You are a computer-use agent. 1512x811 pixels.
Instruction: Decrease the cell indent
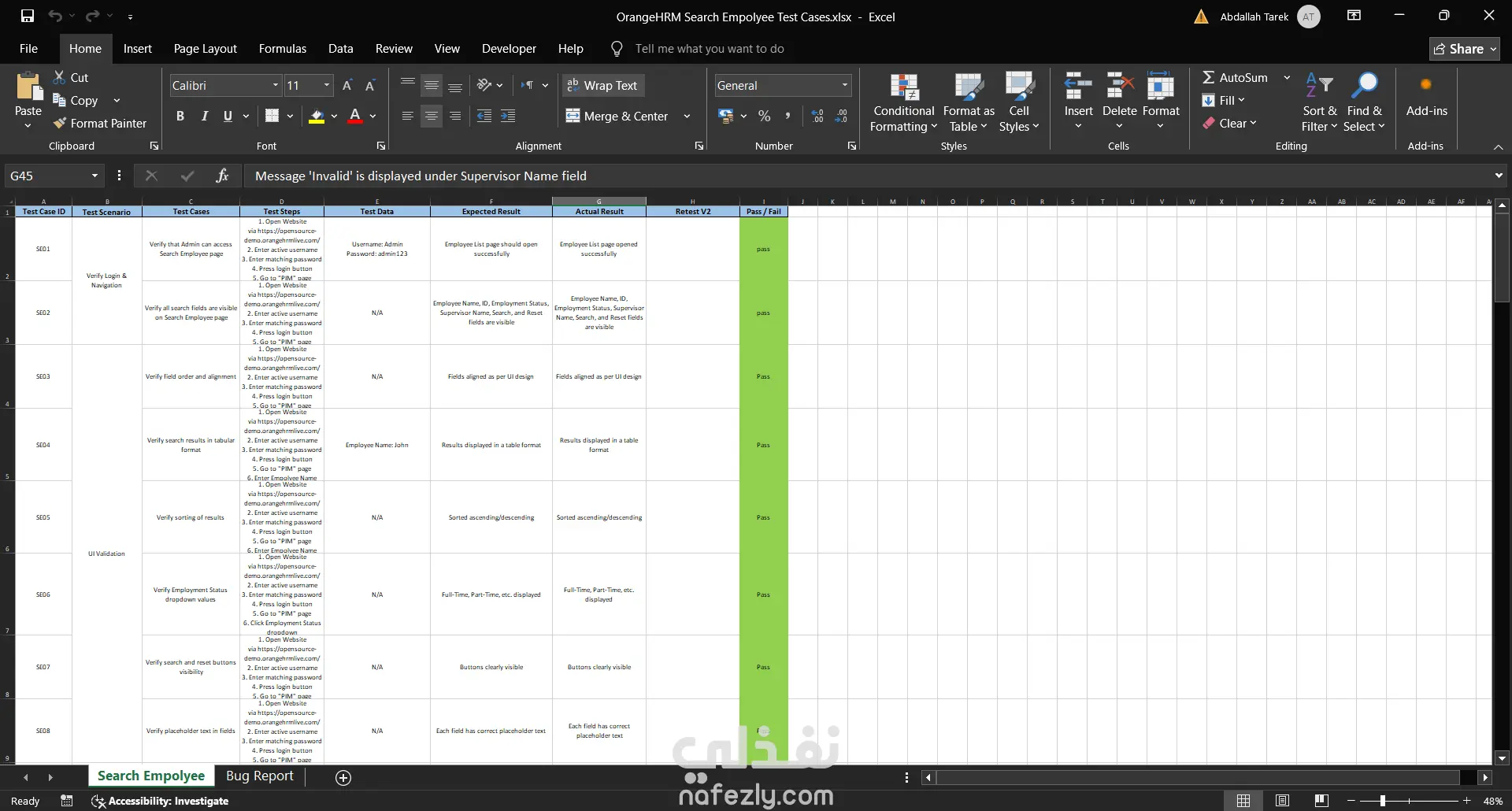pyautogui.click(x=484, y=116)
